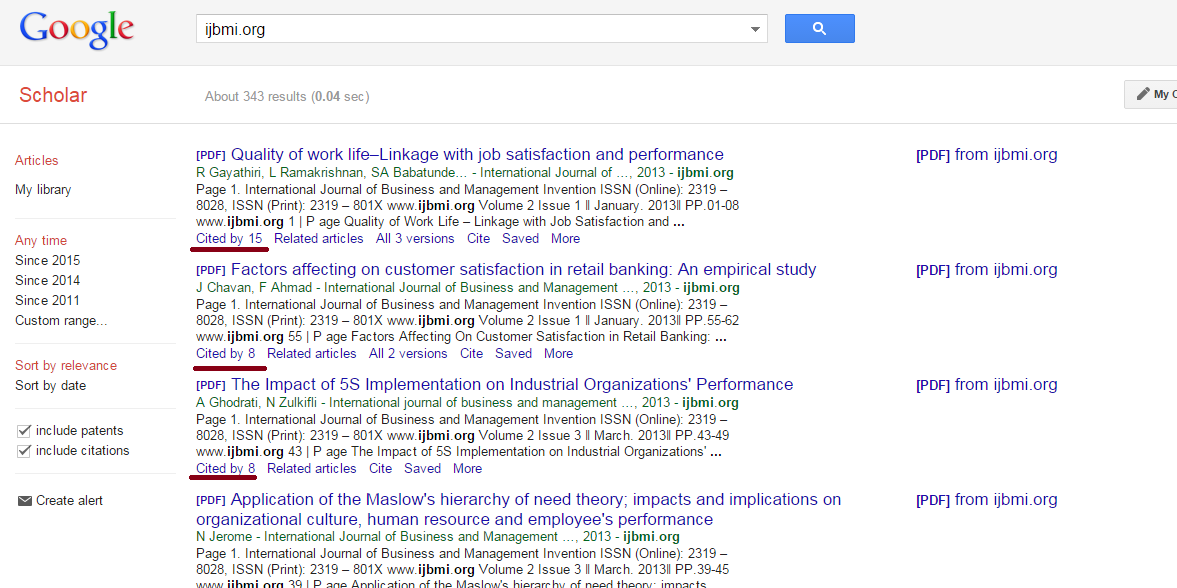Click Saved under 5S Implementation article
Viewport: 1177px width, 588px height.
click(x=423, y=469)
